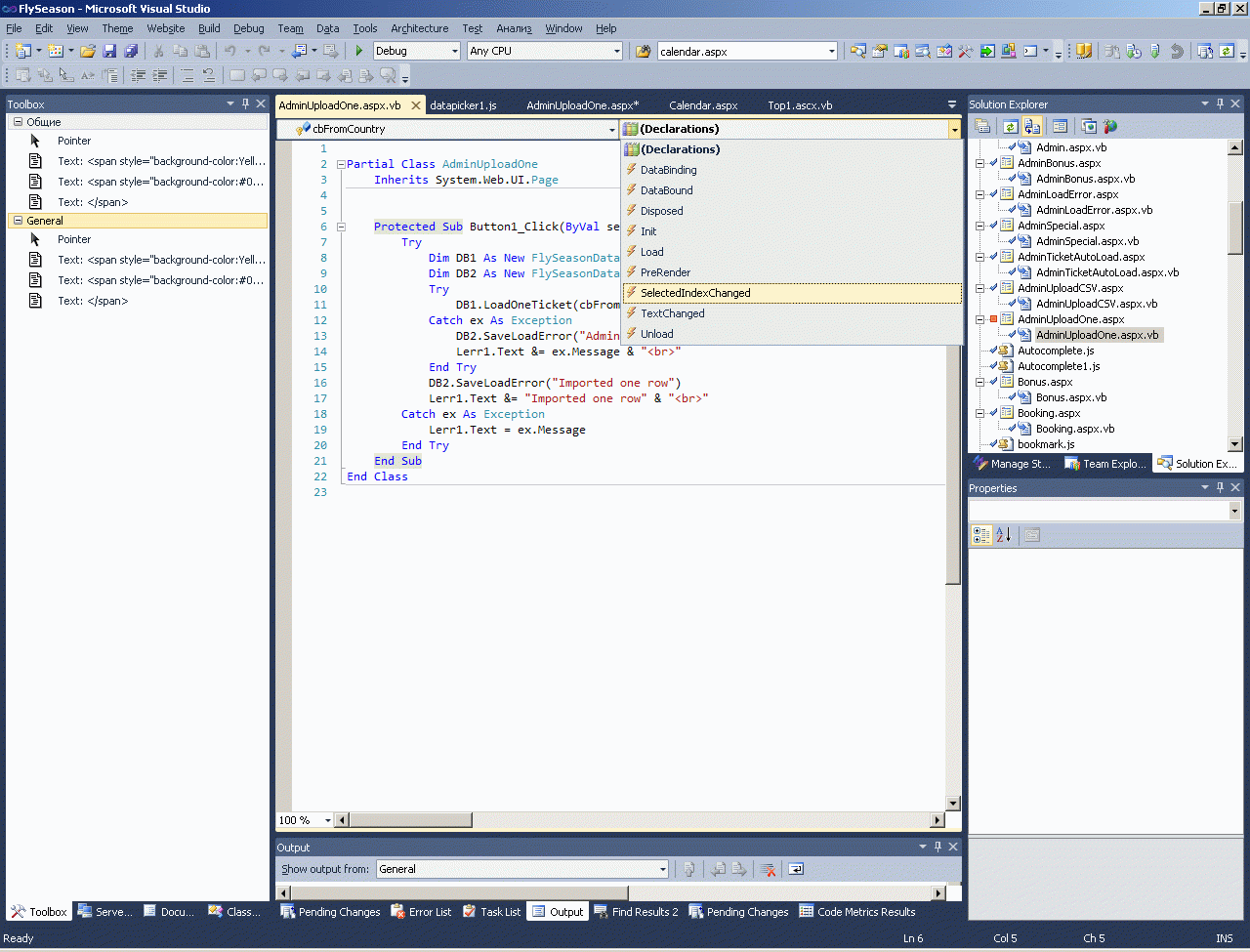This screenshot has width=1250, height=952.
Task: Pin the Toolbox panel with auto-hide
Action: coord(246,103)
